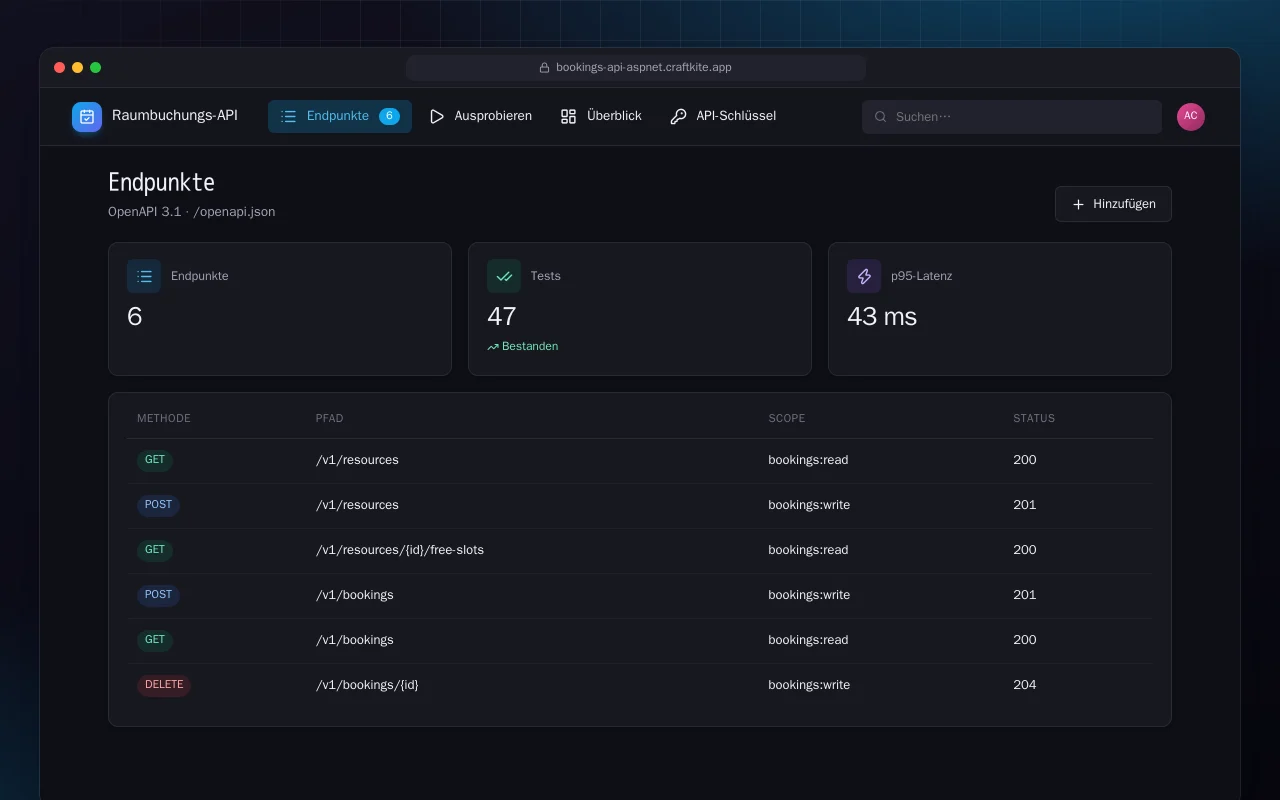Open the AC user avatar

click(x=1191, y=117)
